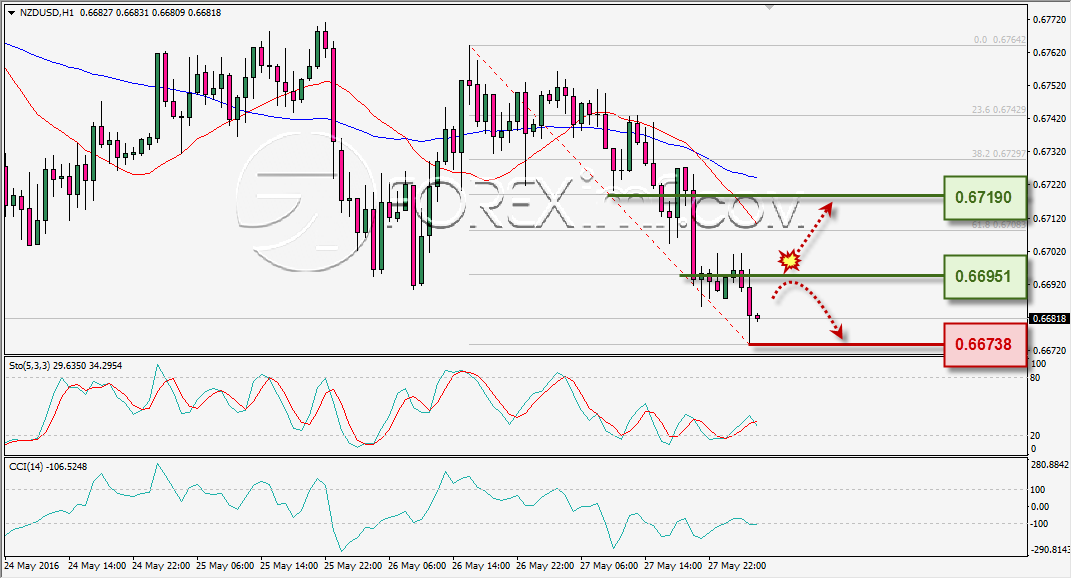The image size is (1072, 579).
Task: Click price scale value 0.66920
Action: [1049, 284]
